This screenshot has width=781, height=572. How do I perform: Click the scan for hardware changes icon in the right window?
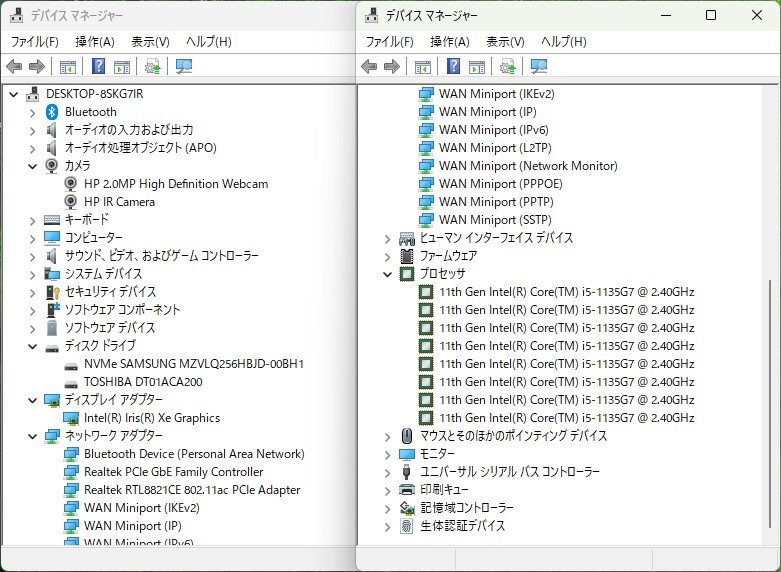(x=508, y=67)
